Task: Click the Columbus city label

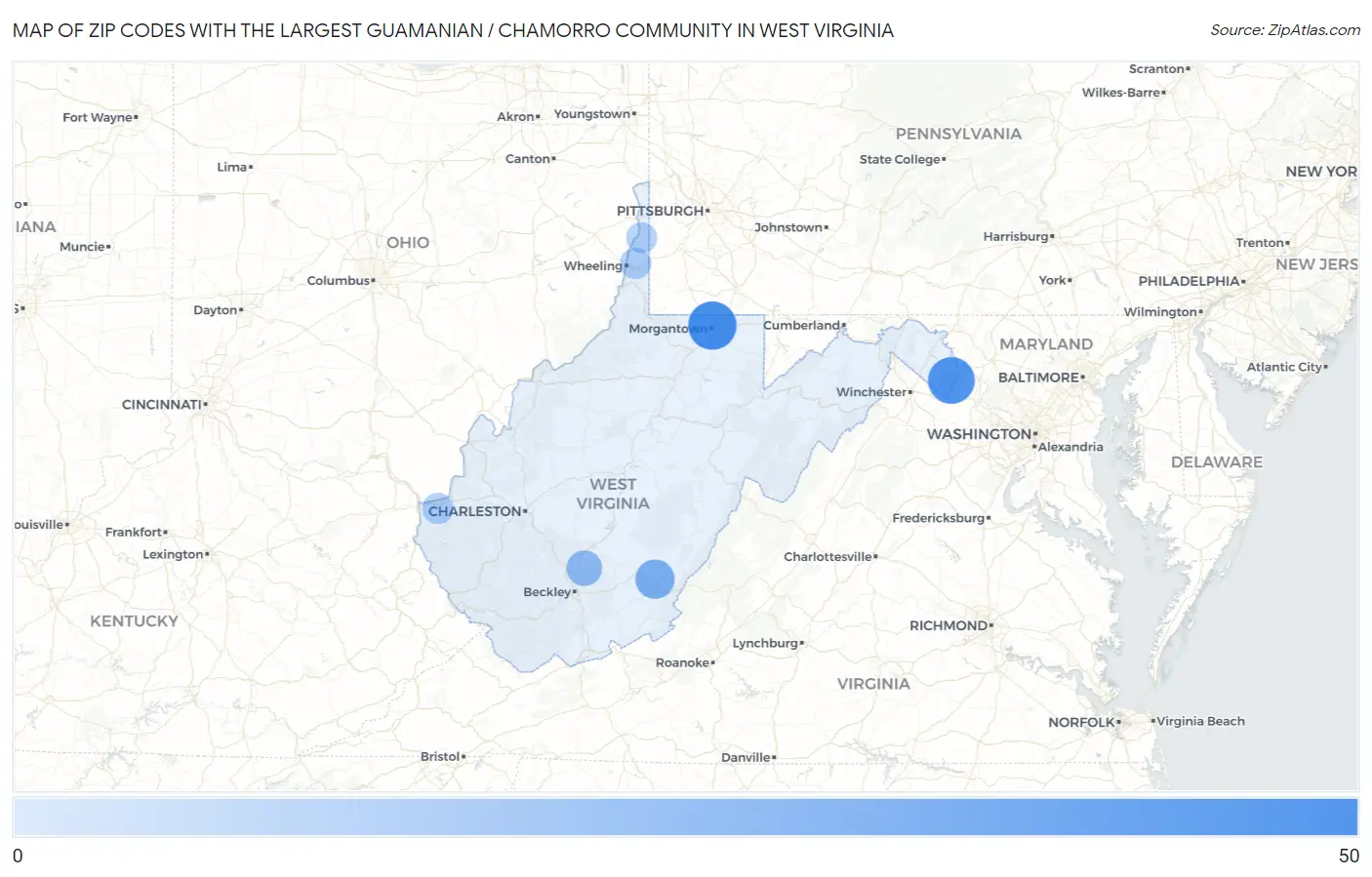Action: coord(339,281)
